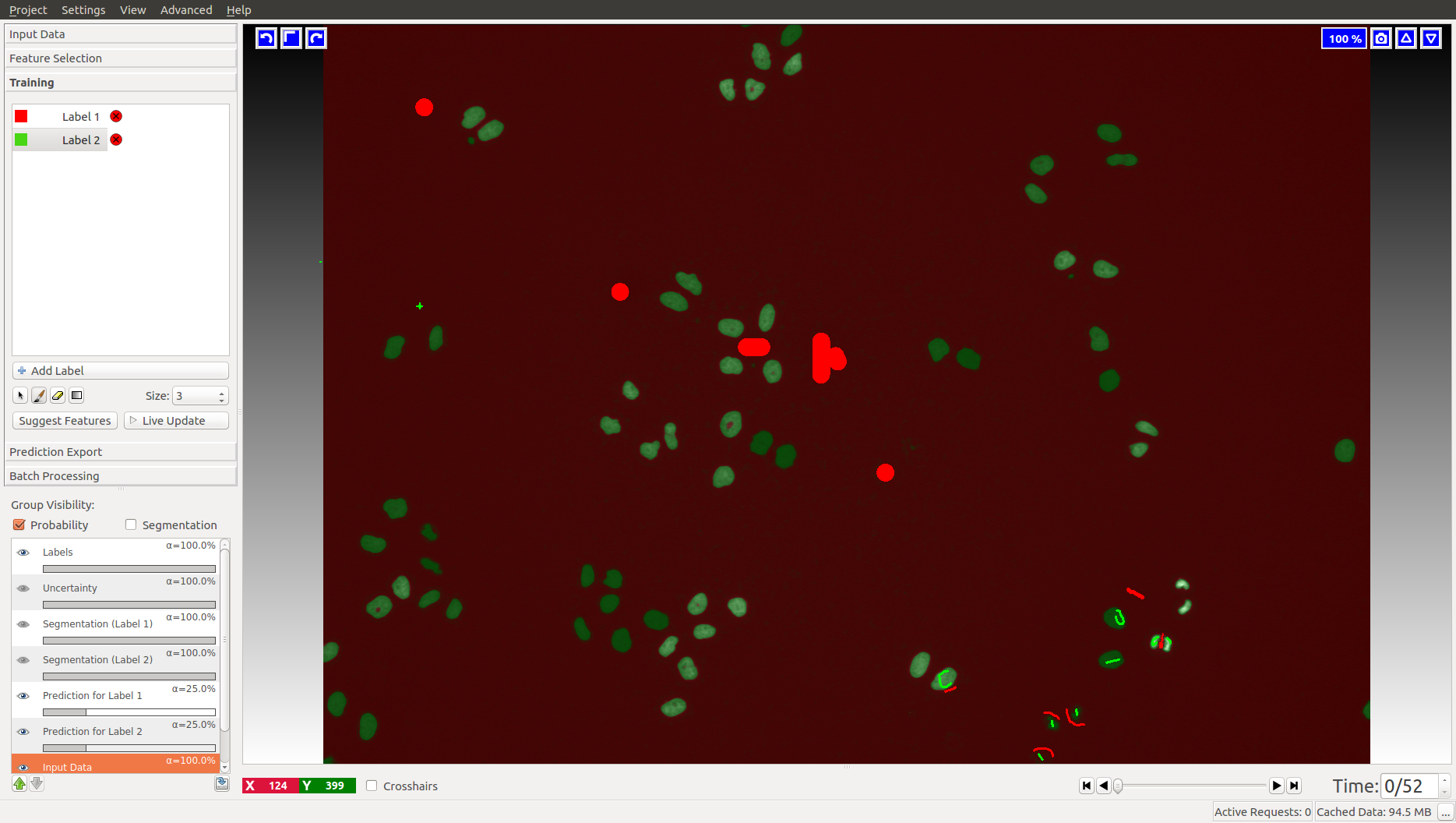
Task: Move selected layer up with green arrow
Action: [19, 784]
